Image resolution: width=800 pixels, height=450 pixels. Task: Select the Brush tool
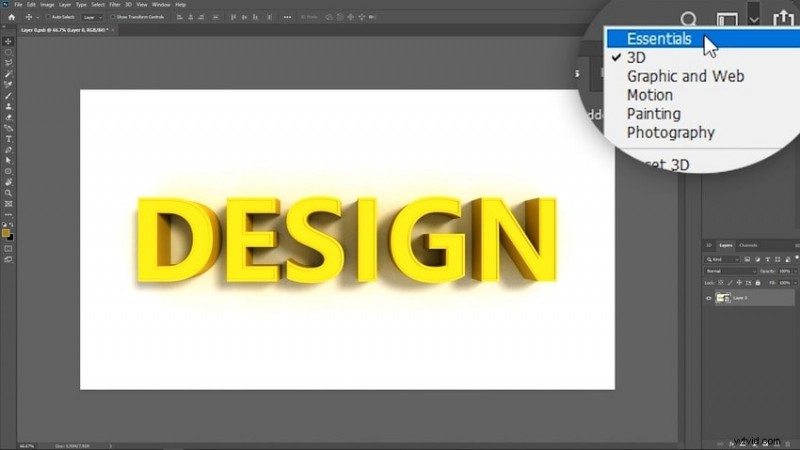pos(8,95)
